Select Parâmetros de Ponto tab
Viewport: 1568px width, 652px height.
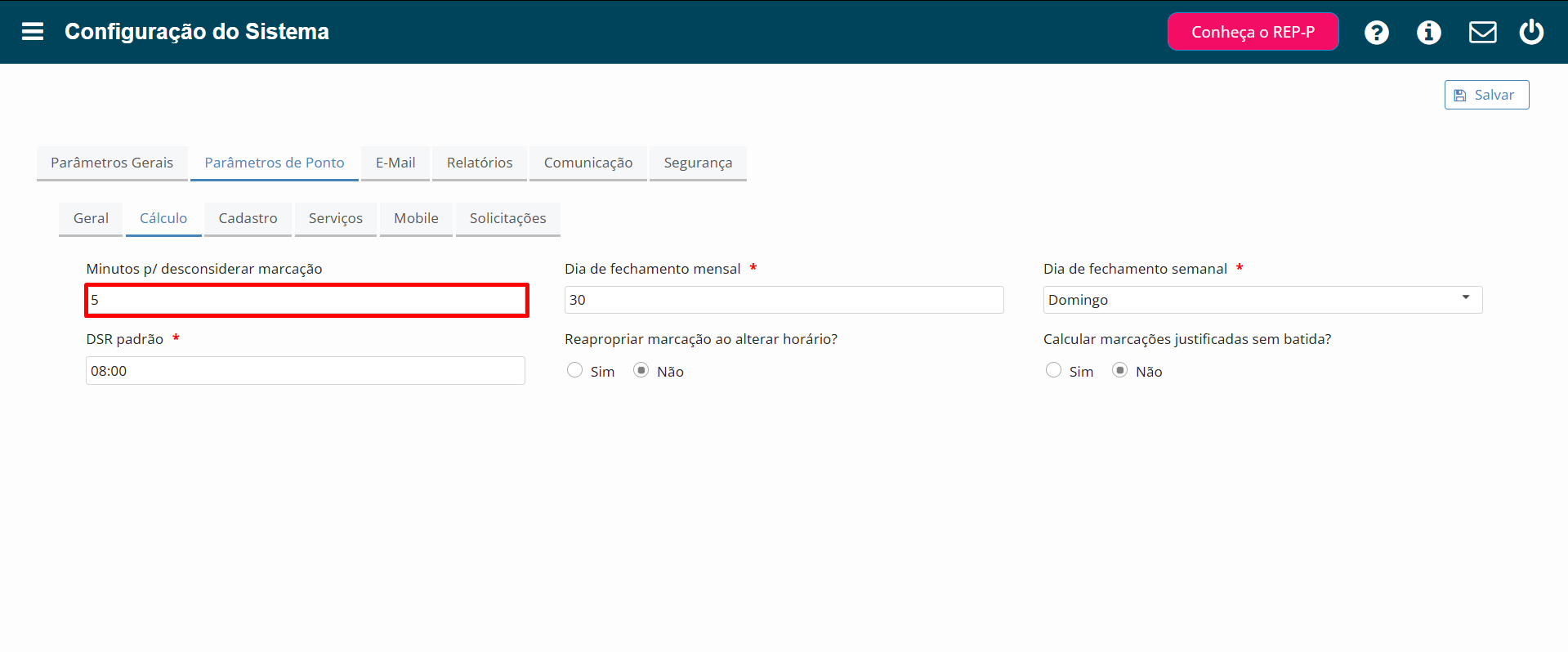tap(275, 163)
